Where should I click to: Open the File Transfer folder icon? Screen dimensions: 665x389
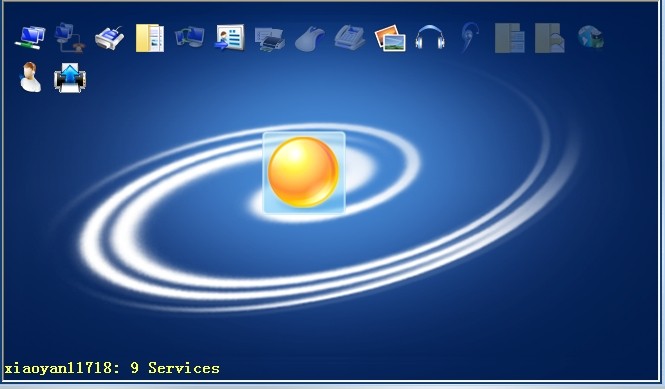[150, 38]
